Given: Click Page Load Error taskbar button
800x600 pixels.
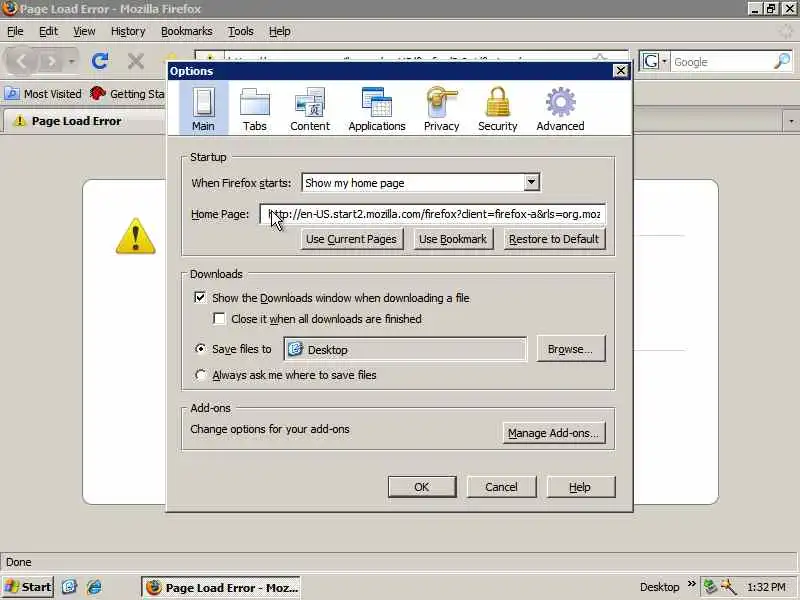Looking at the screenshot, I should pos(220,587).
